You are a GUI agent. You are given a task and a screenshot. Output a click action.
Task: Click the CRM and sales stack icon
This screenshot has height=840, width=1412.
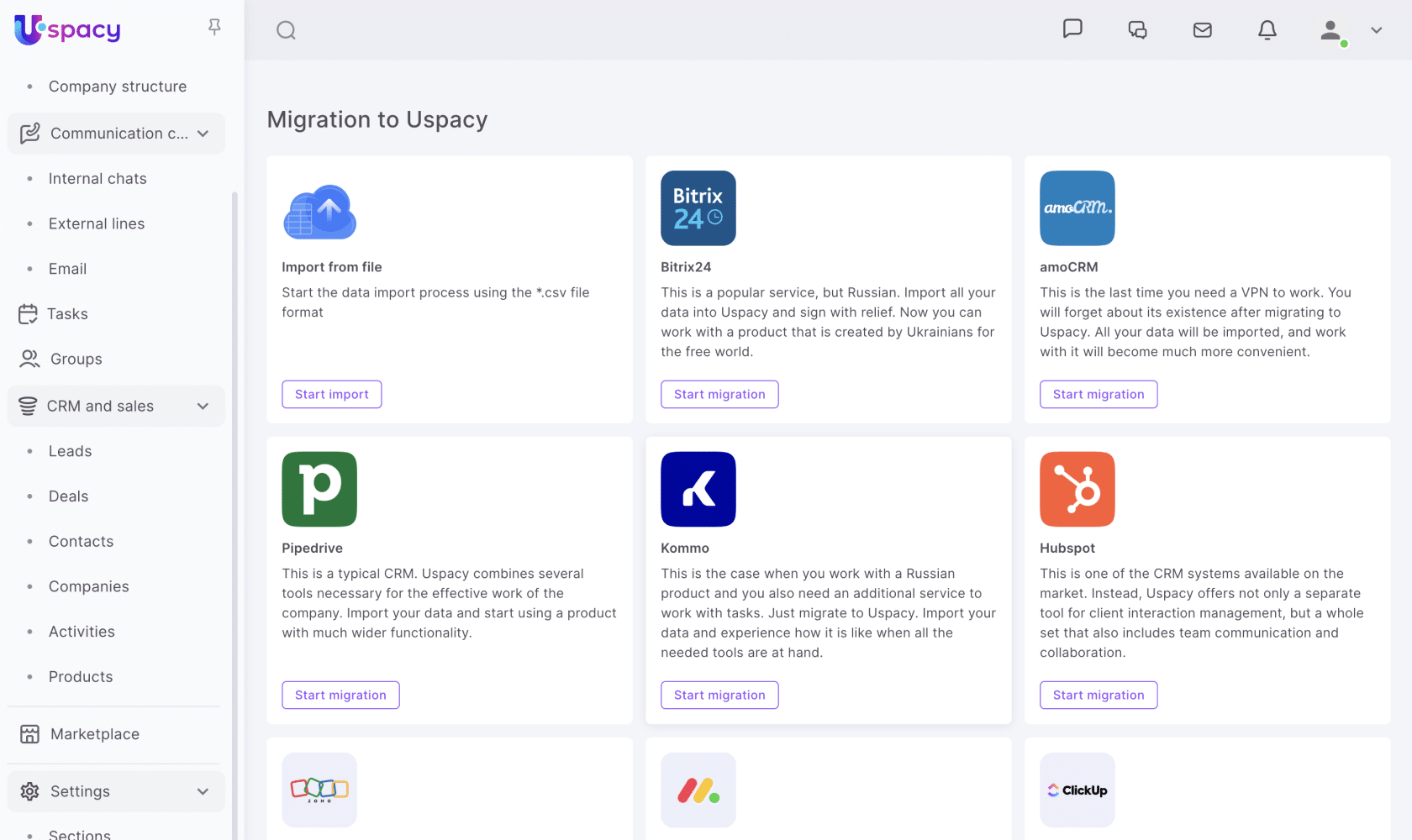point(28,407)
